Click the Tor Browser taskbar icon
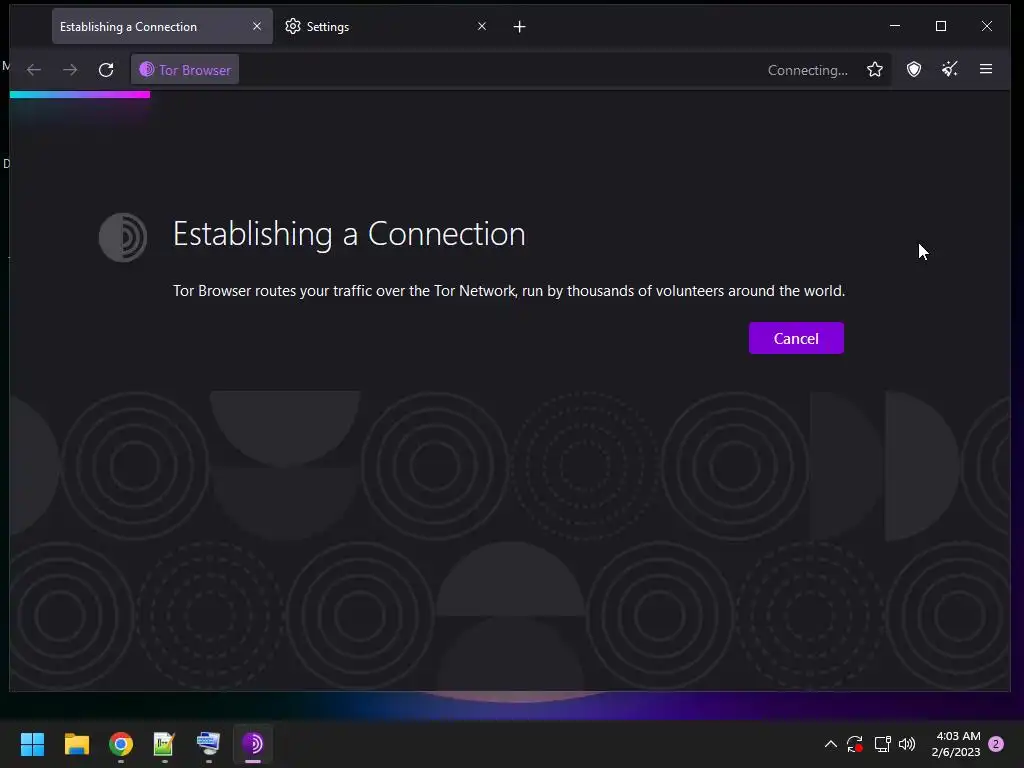 tap(253, 744)
